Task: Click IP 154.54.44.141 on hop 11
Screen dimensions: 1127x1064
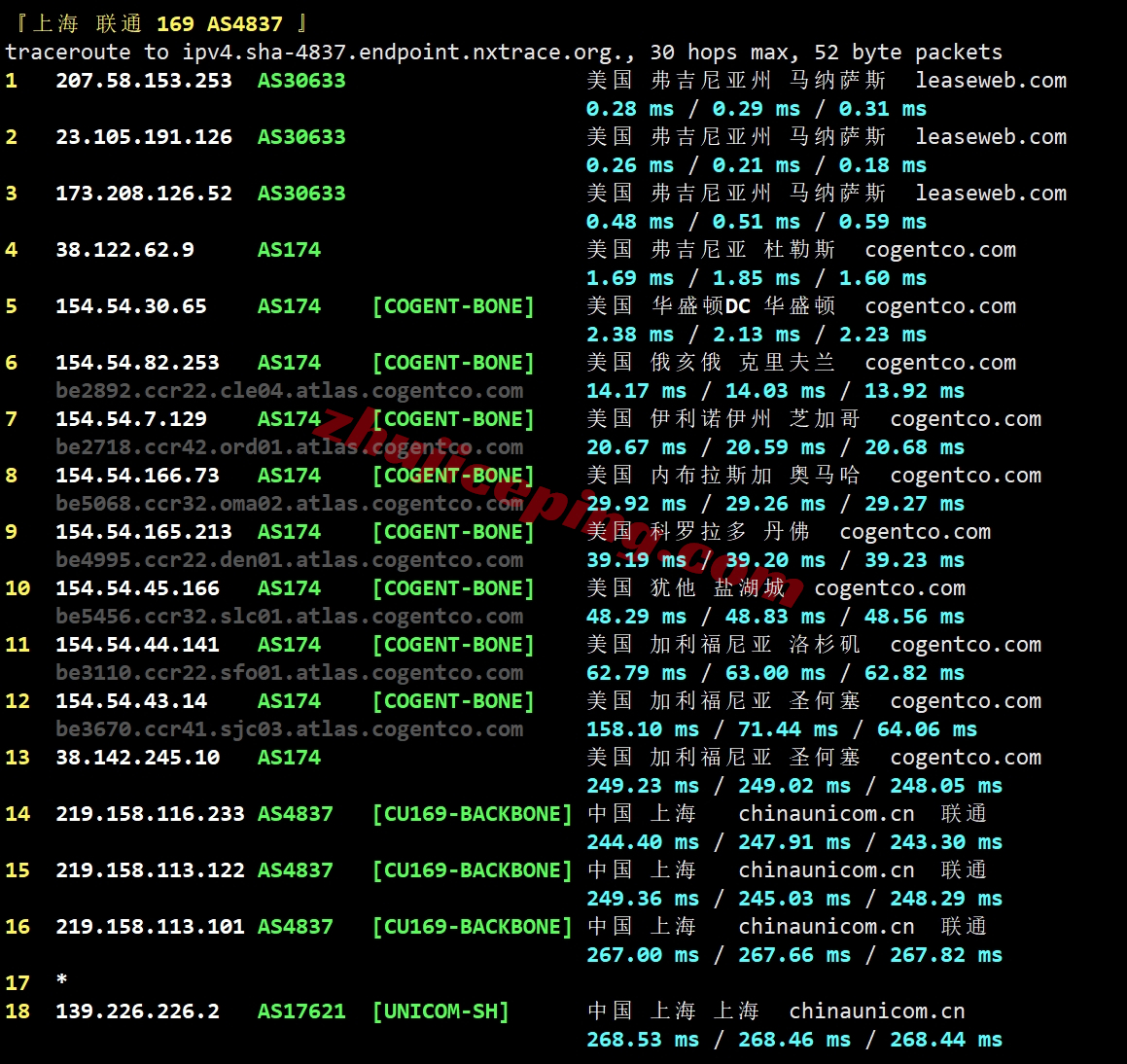Action: [x=137, y=645]
